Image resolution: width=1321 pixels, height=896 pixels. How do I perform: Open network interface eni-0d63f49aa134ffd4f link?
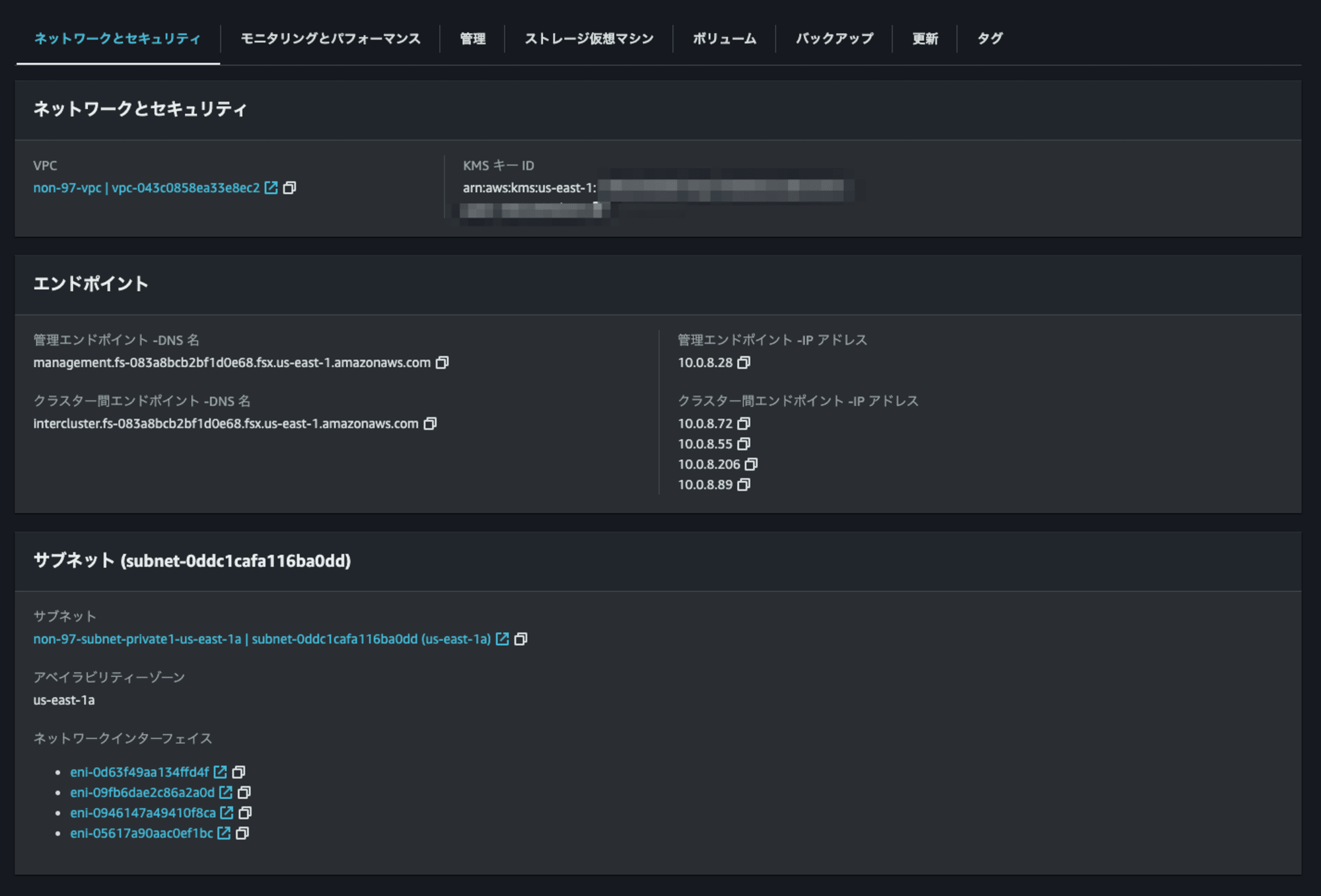tap(139, 772)
